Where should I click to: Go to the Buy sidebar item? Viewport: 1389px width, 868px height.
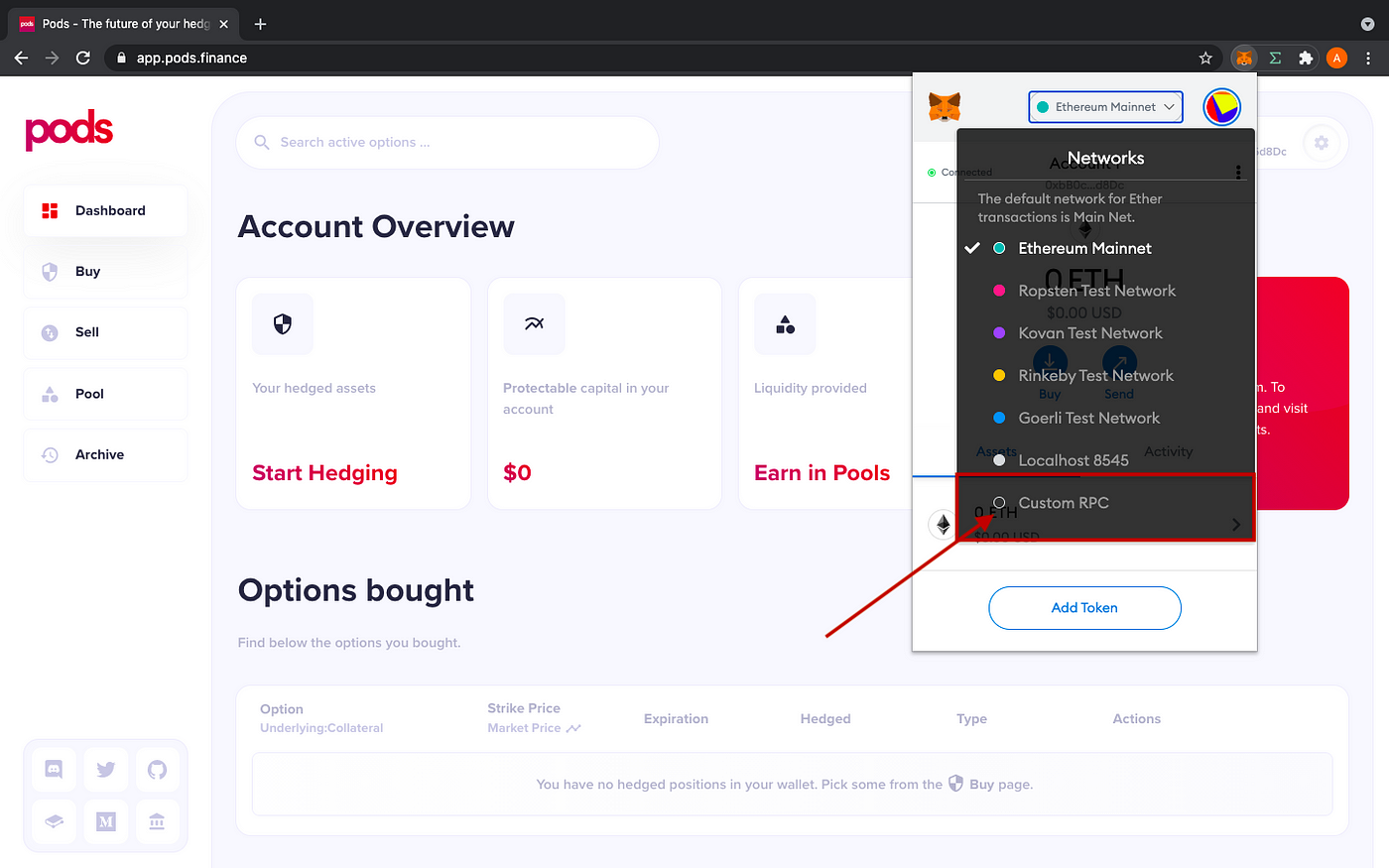coord(105,271)
